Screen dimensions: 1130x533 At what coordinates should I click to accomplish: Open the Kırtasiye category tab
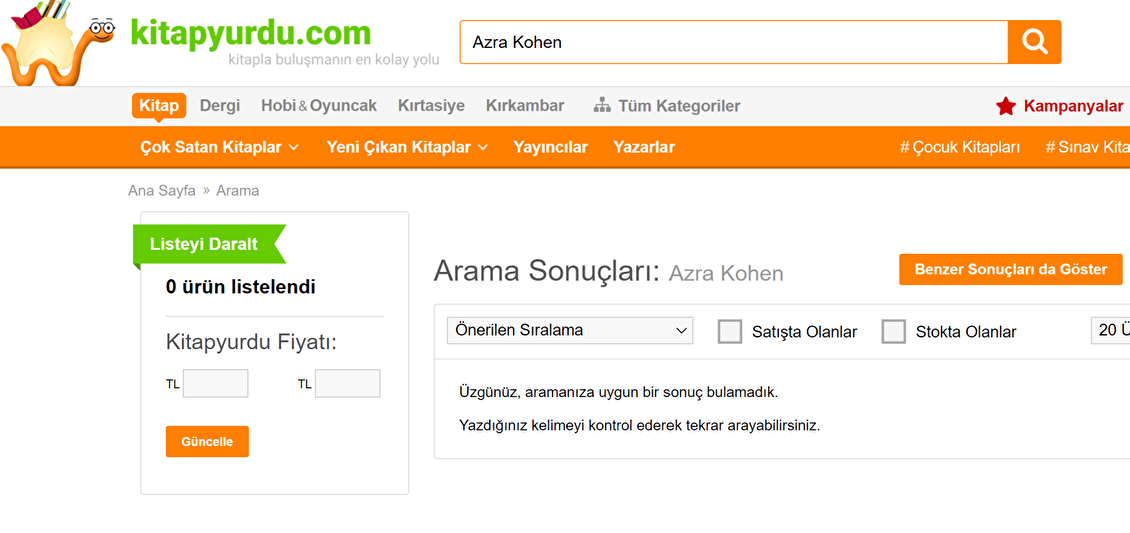(x=431, y=106)
